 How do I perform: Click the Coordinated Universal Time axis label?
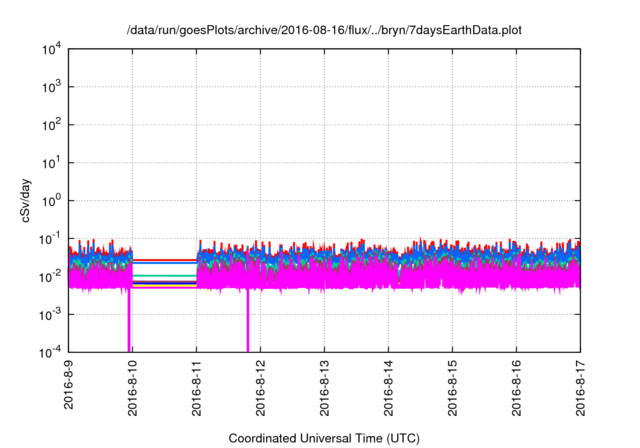tap(324, 438)
